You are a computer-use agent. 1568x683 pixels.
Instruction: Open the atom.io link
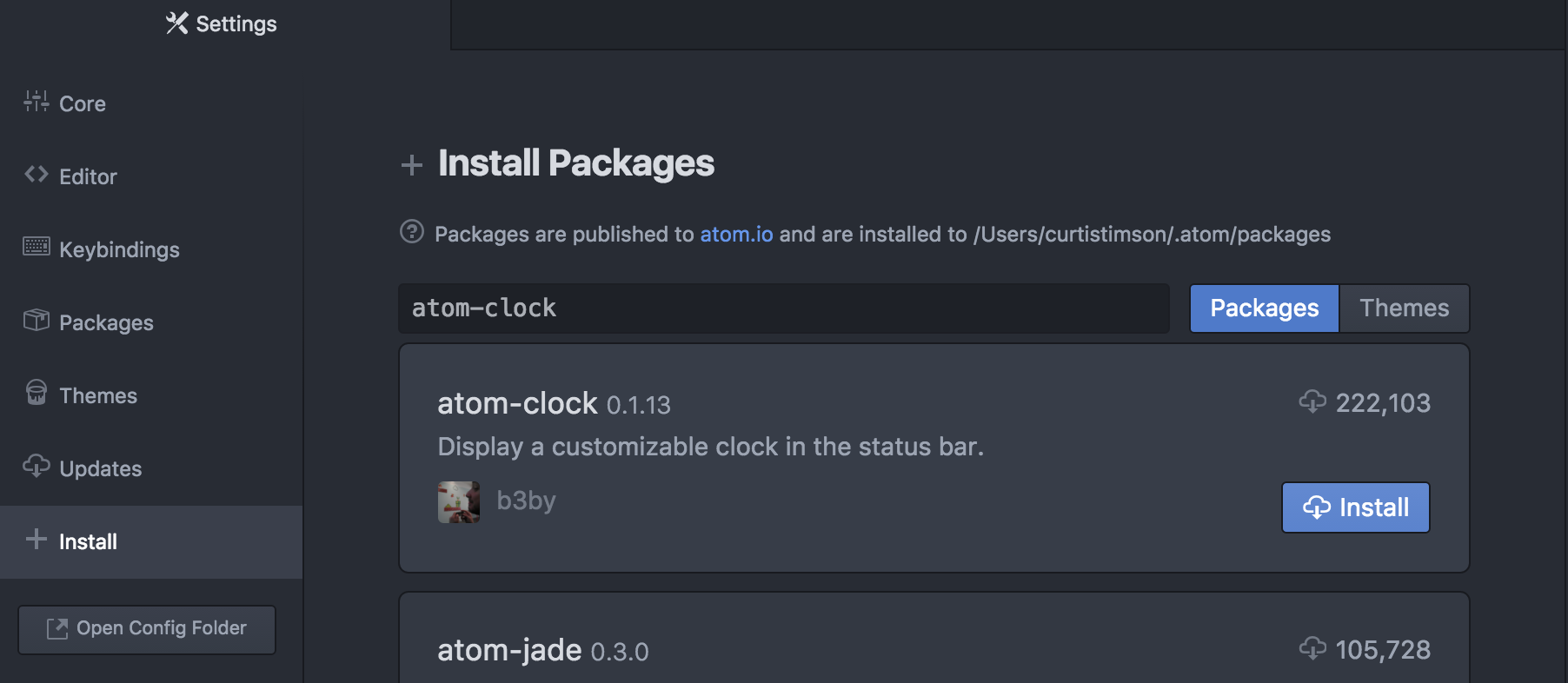click(736, 233)
